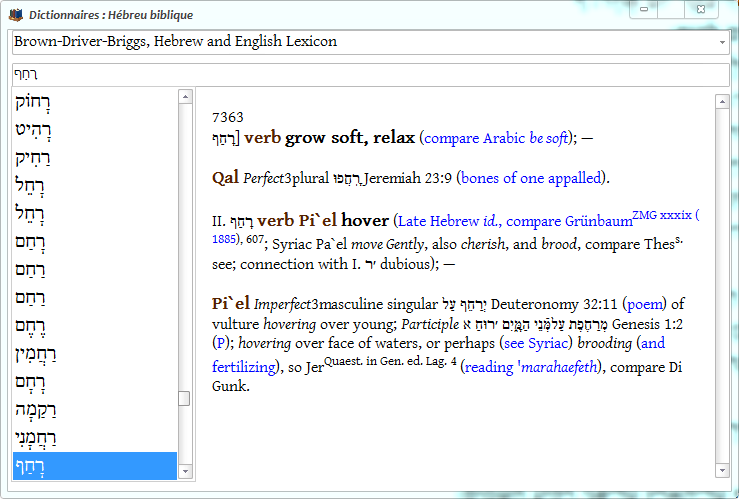
Task: Click the definition pane scroll down arrow
Action: click(x=722, y=470)
